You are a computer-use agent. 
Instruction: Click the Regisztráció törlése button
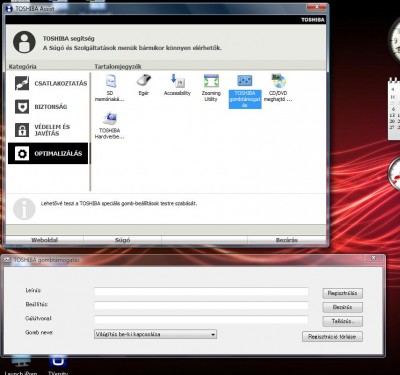(332, 337)
